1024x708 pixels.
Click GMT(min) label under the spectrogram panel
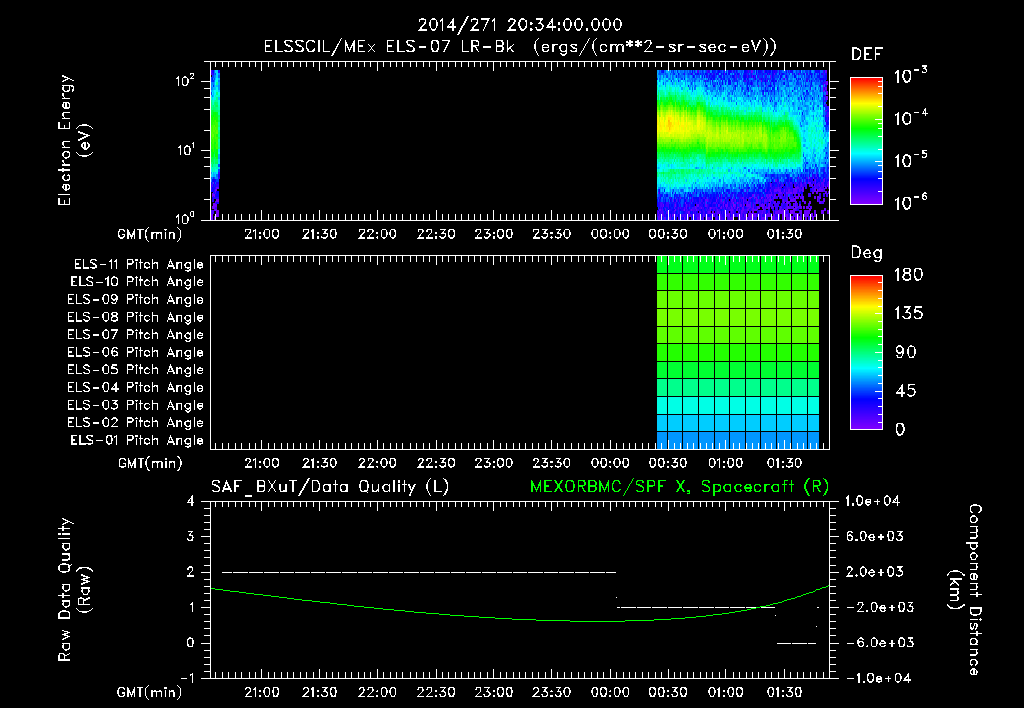(x=150, y=234)
